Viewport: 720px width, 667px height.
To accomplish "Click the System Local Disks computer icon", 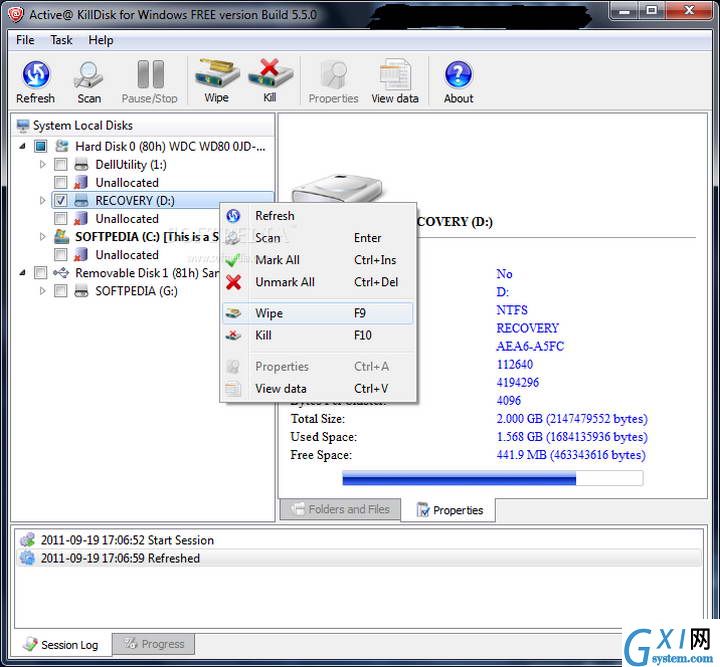I will tap(22, 125).
